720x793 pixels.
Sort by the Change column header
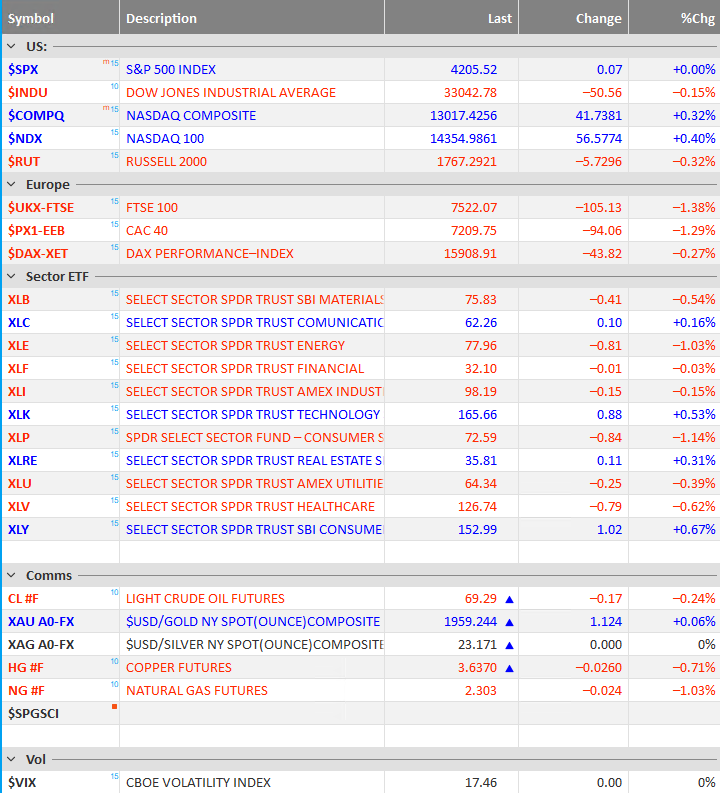pyautogui.click(x=599, y=19)
